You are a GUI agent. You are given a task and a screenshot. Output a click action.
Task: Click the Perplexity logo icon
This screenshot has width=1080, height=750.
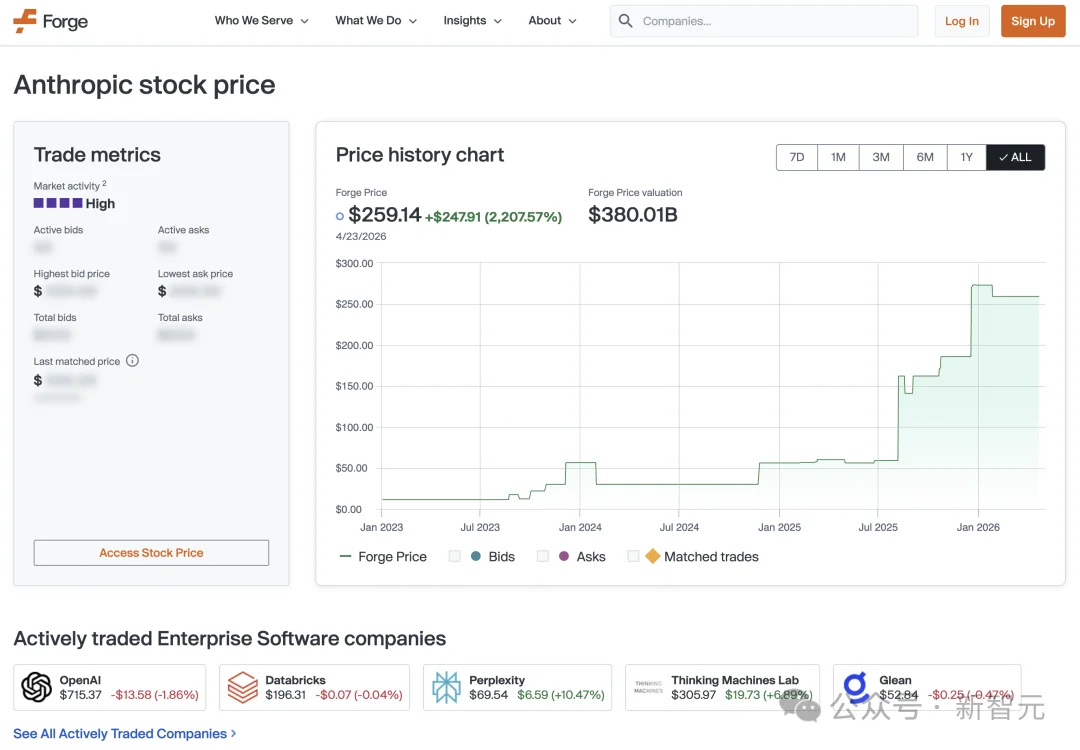click(446, 687)
